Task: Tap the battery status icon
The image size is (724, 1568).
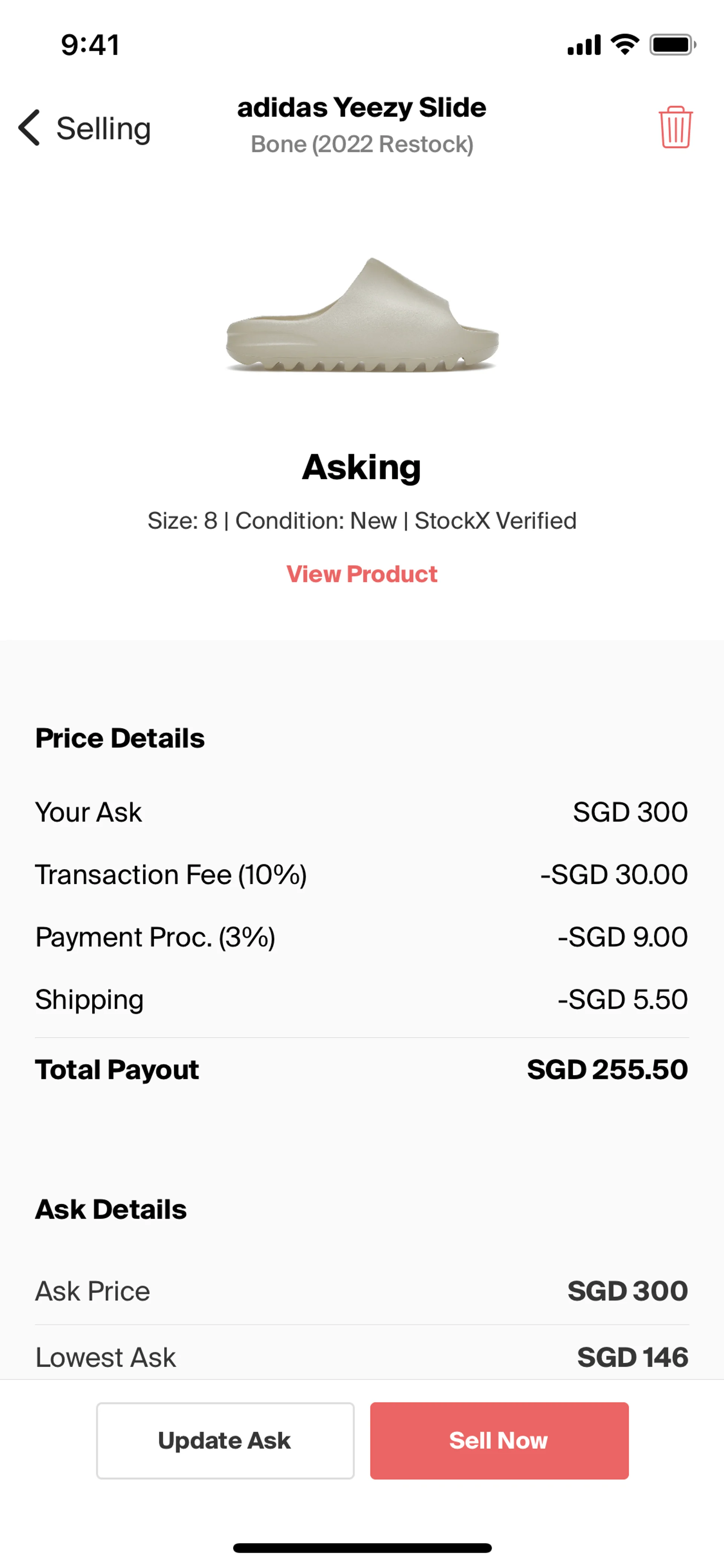Action: [x=672, y=45]
